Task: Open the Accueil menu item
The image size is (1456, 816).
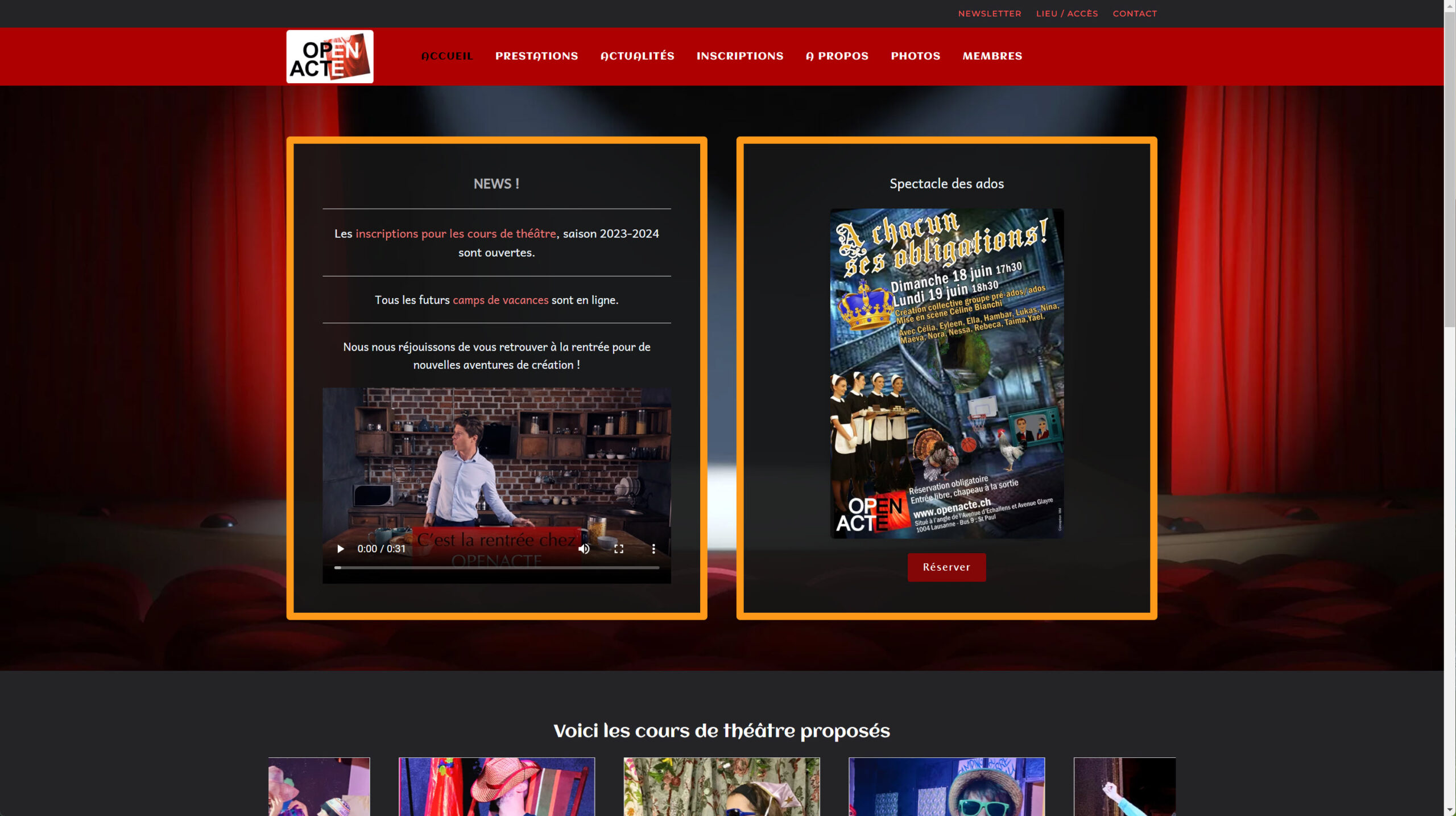Action: 447,56
